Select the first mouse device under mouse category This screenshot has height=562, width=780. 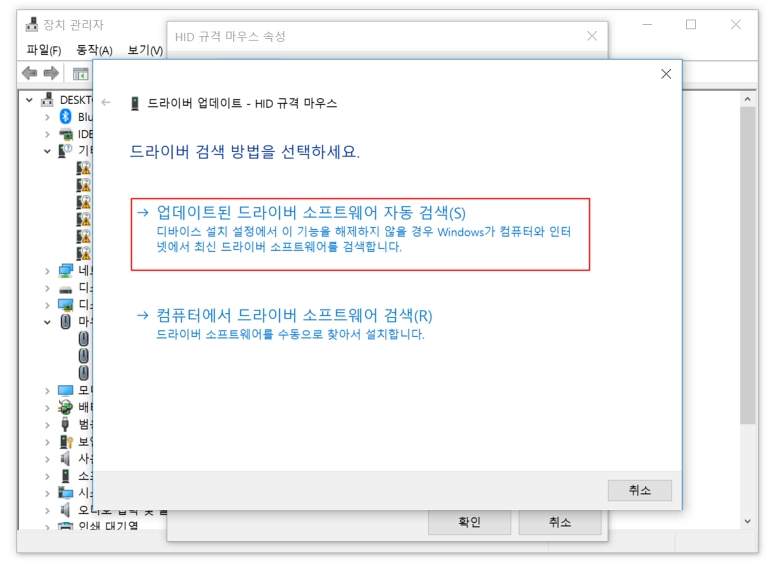pos(84,339)
